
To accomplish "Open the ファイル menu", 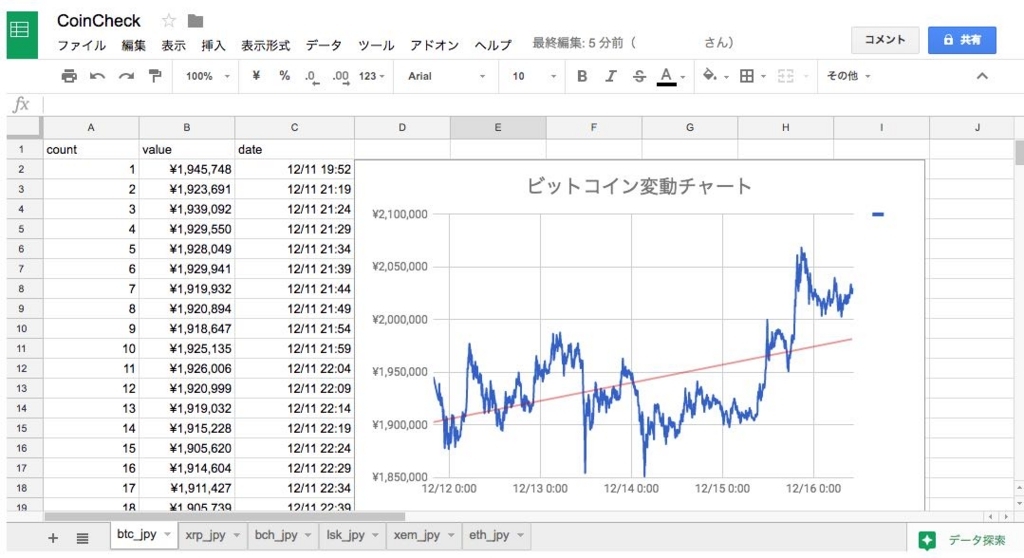I will coord(82,45).
